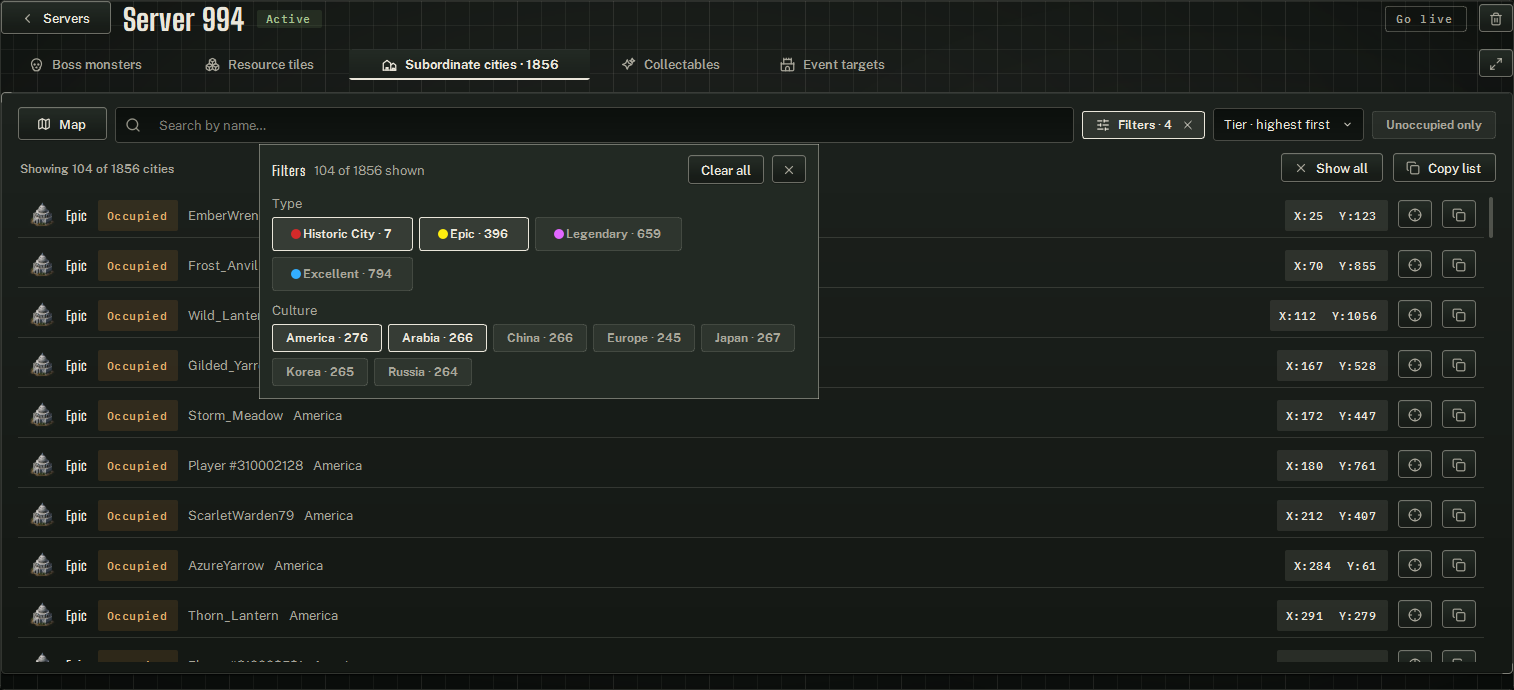Image resolution: width=1514 pixels, height=690 pixels.
Task: Click the search magnifier icon
Action: tap(134, 125)
